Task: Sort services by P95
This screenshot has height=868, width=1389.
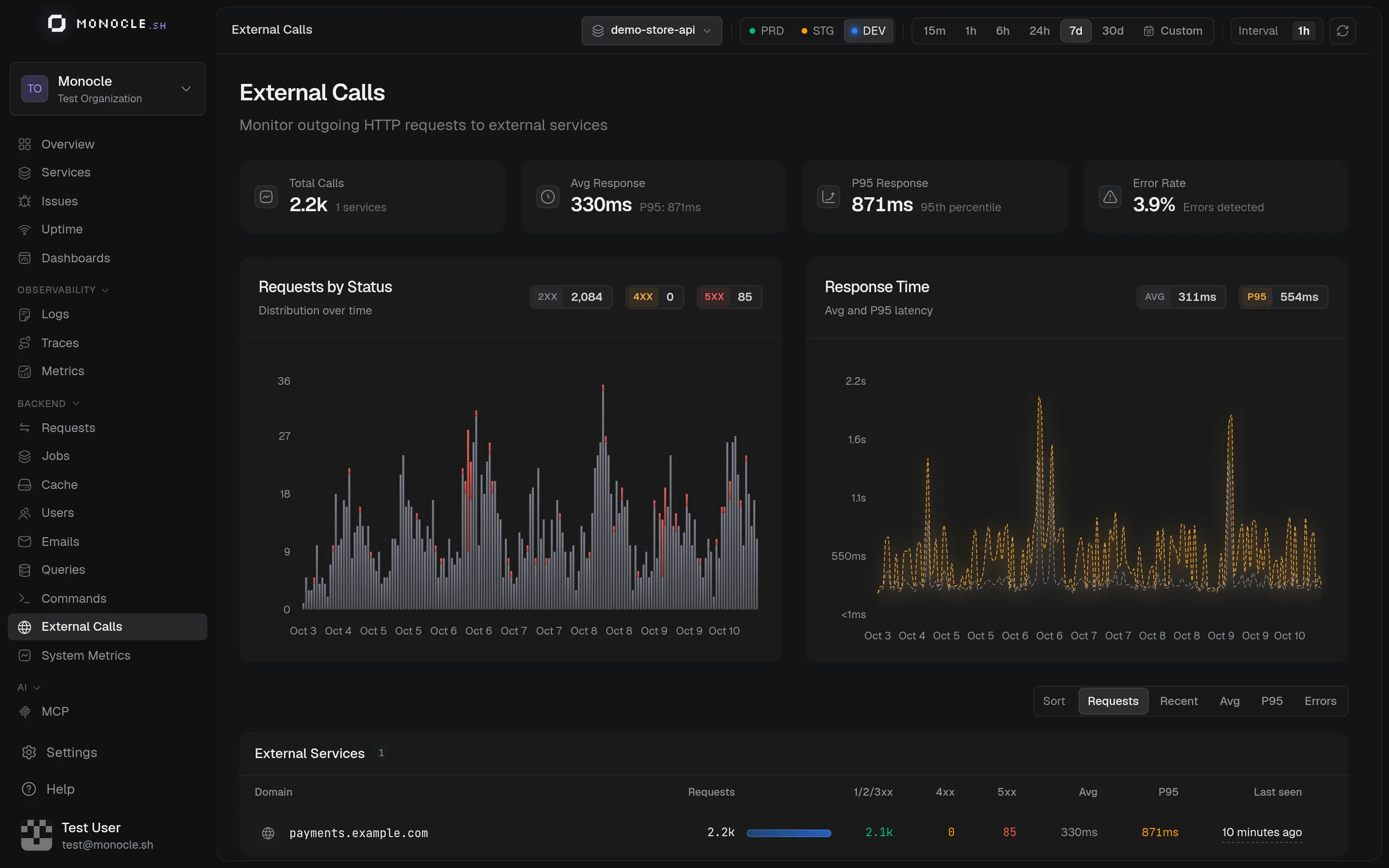Action: click(1271, 701)
